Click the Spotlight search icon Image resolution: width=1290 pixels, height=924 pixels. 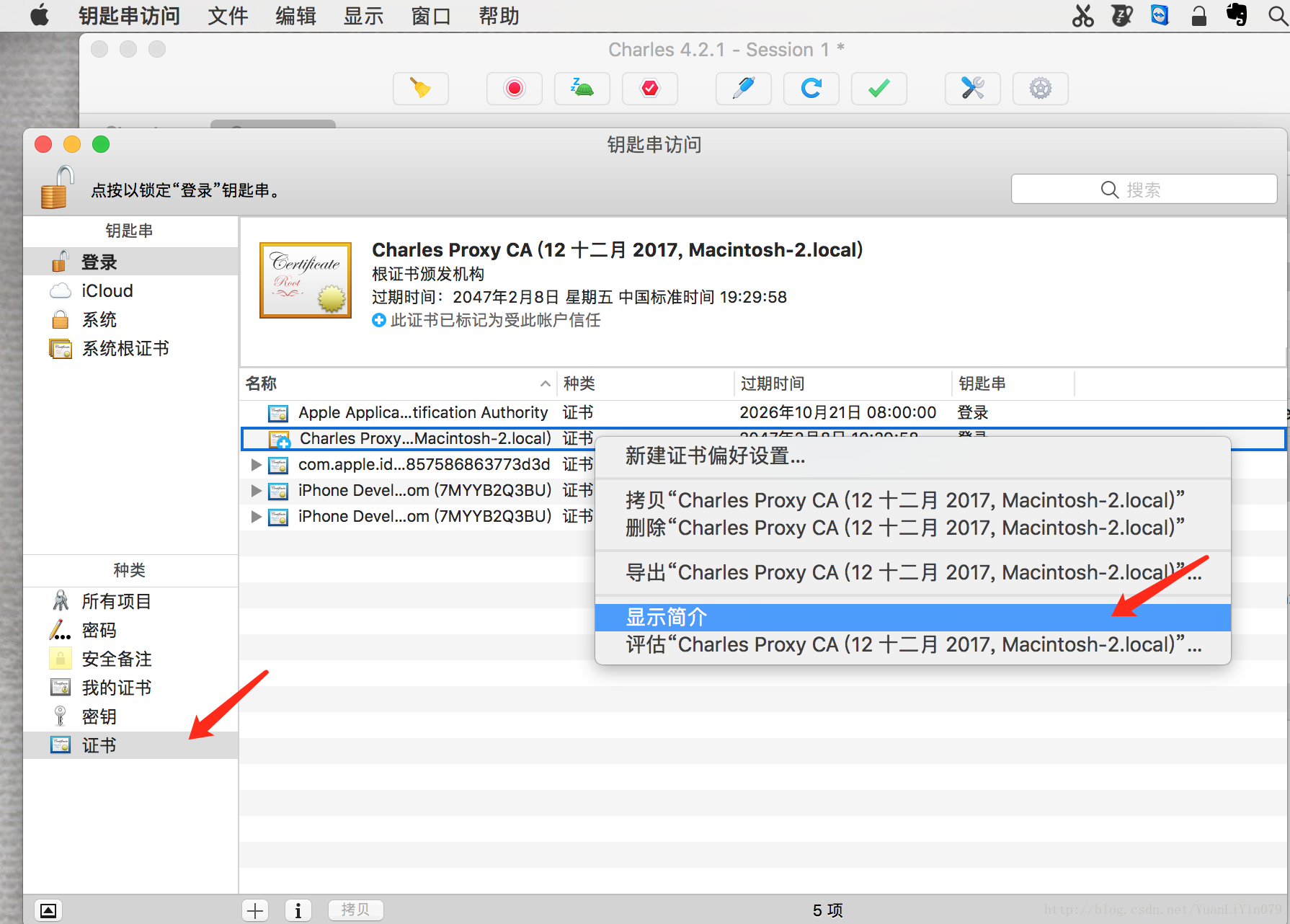pos(1278,15)
